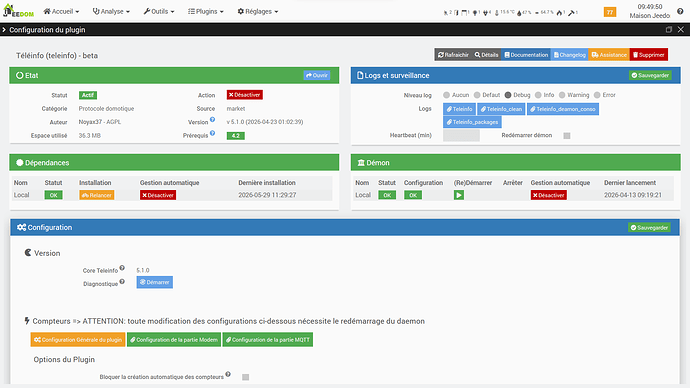Viewport: 690px width, 388px height.
Task: Click the light bulb summary icon
Action: coord(476,13)
